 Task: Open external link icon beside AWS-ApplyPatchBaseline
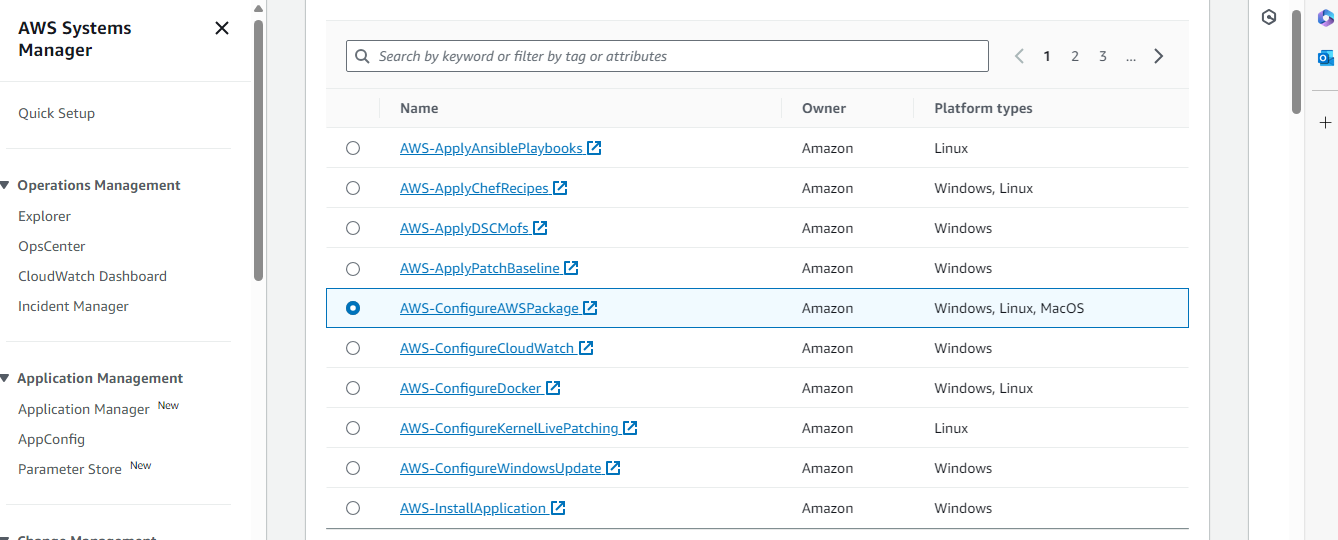571,268
